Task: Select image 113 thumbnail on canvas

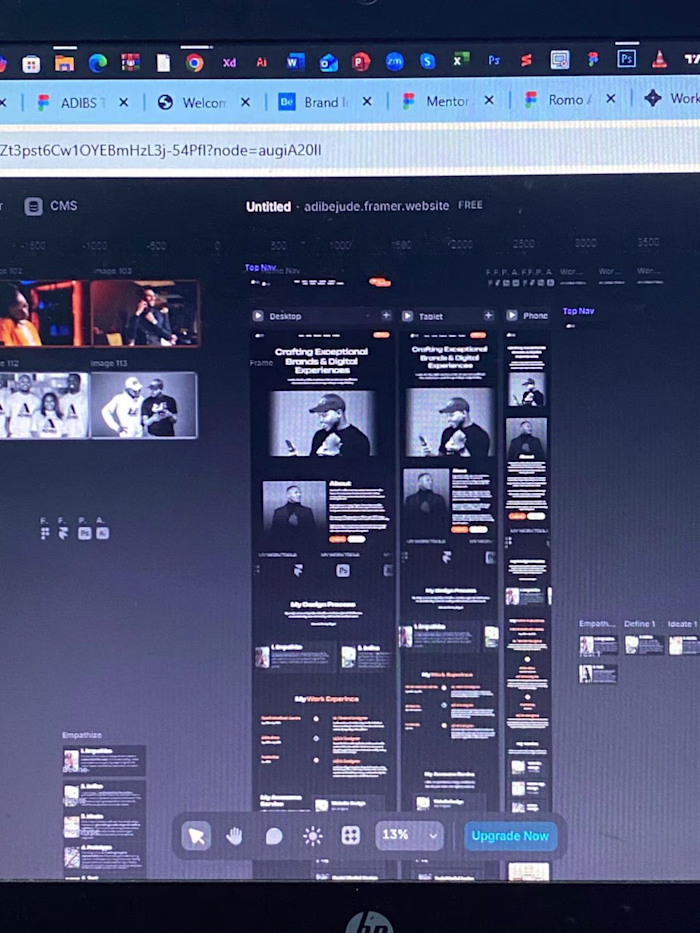Action: pos(143,405)
